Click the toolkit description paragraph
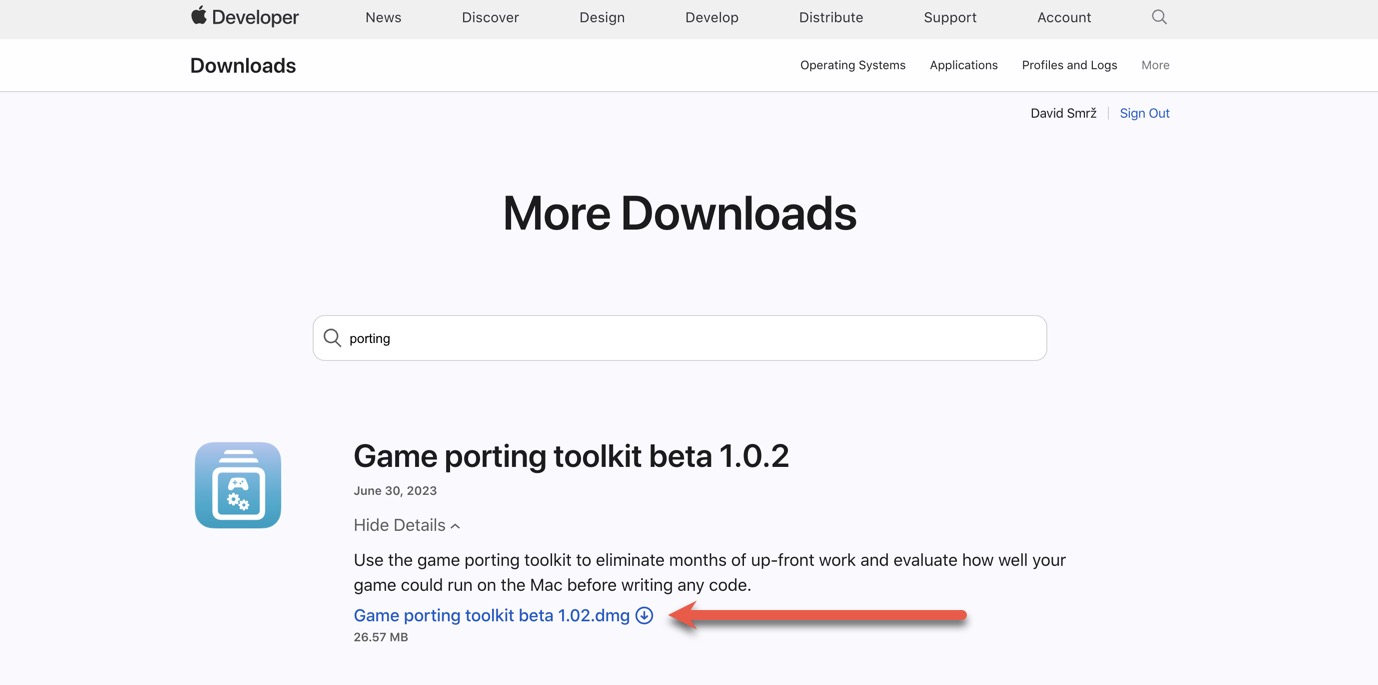This screenshot has width=1378, height=685. point(710,572)
